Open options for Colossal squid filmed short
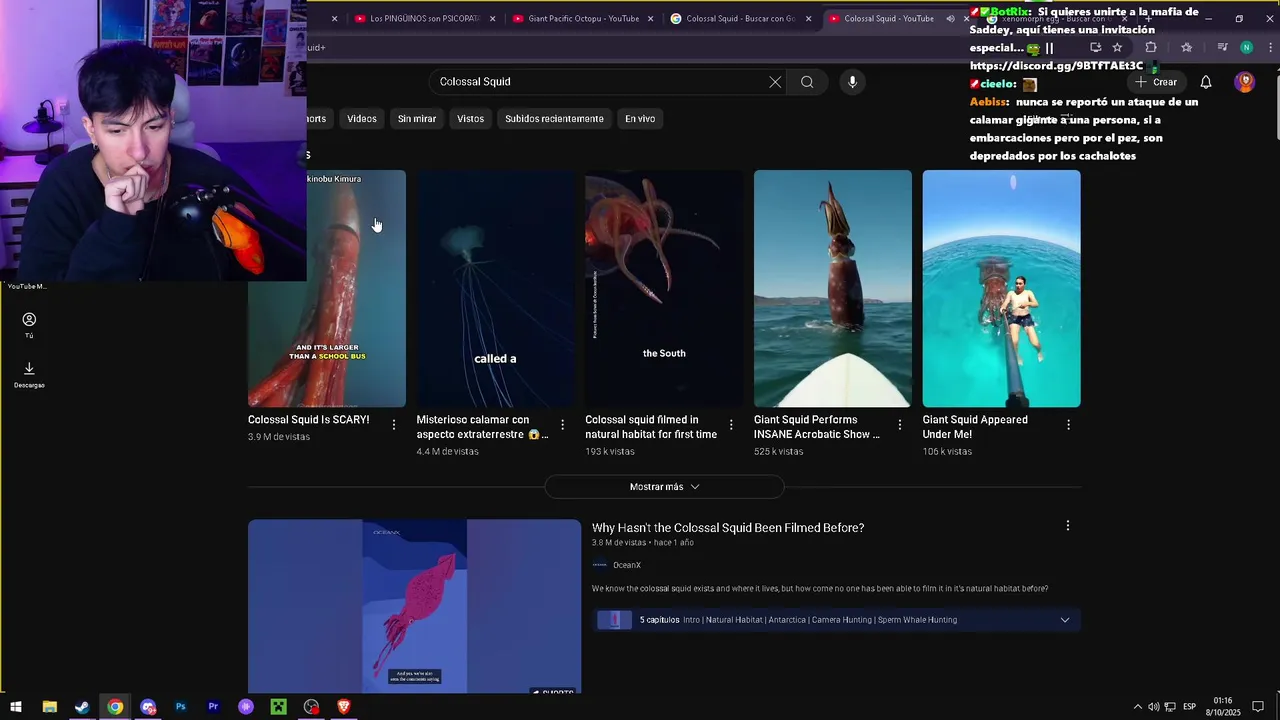1280x720 pixels. [x=731, y=425]
